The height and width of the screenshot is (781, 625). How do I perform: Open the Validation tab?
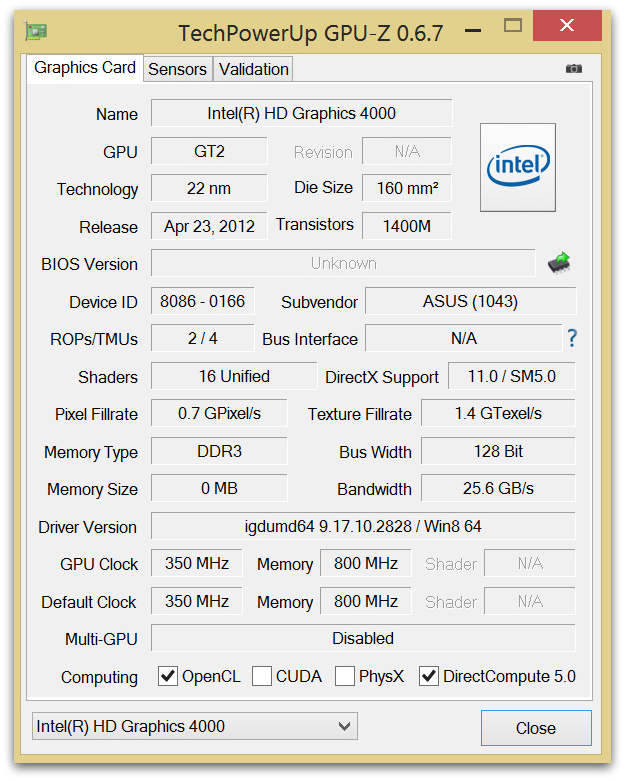point(254,69)
